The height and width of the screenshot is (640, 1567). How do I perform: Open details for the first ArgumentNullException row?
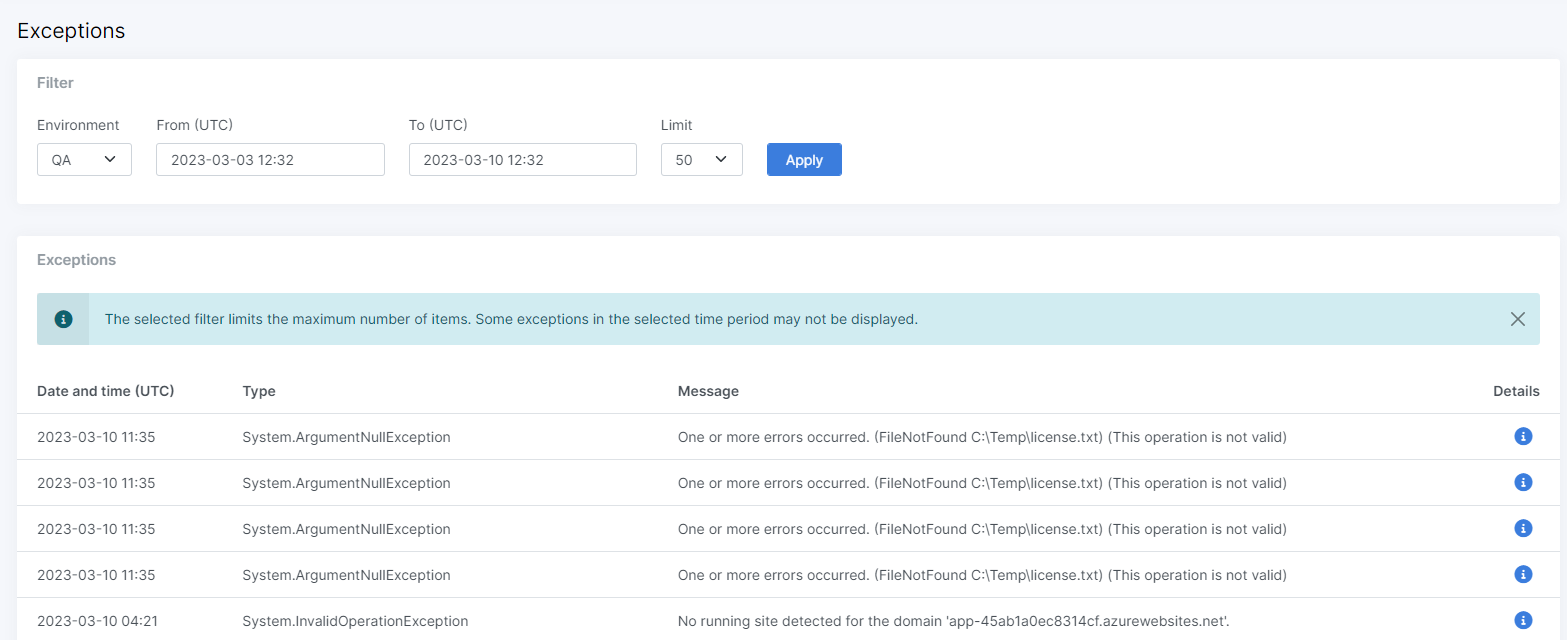pyautogui.click(x=1523, y=436)
